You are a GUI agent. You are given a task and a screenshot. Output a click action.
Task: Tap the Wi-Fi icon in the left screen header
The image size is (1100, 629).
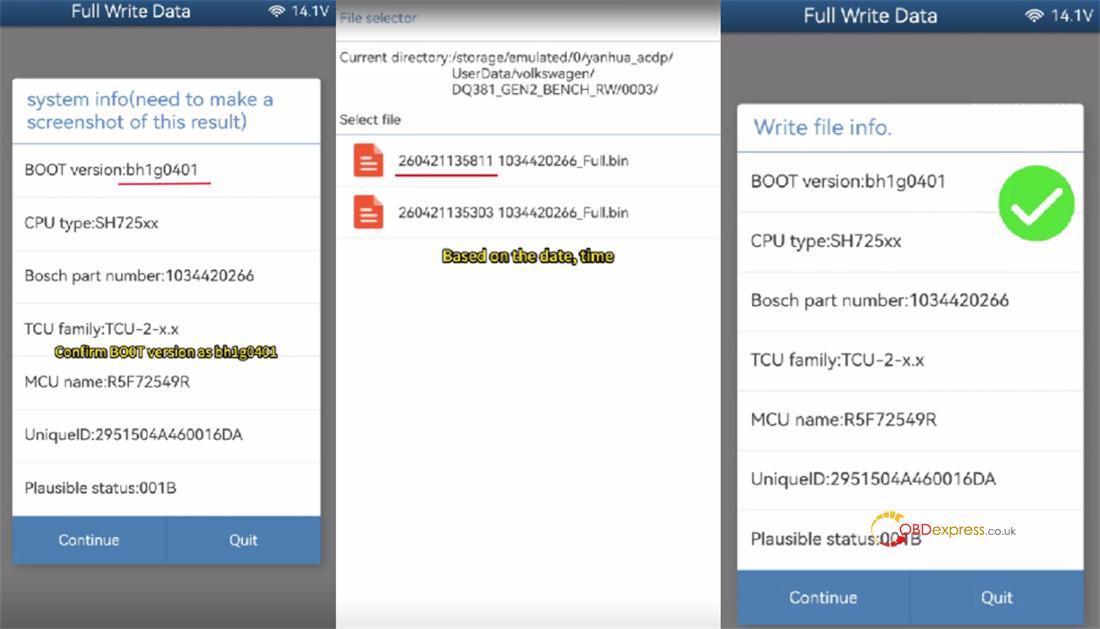[277, 12]
